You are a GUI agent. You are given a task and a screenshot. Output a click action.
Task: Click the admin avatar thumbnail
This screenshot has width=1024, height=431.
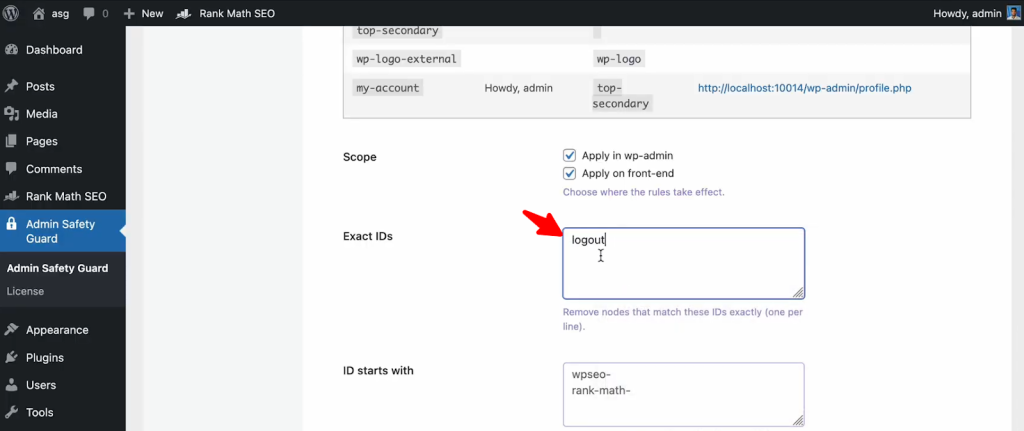[1013, 14]
